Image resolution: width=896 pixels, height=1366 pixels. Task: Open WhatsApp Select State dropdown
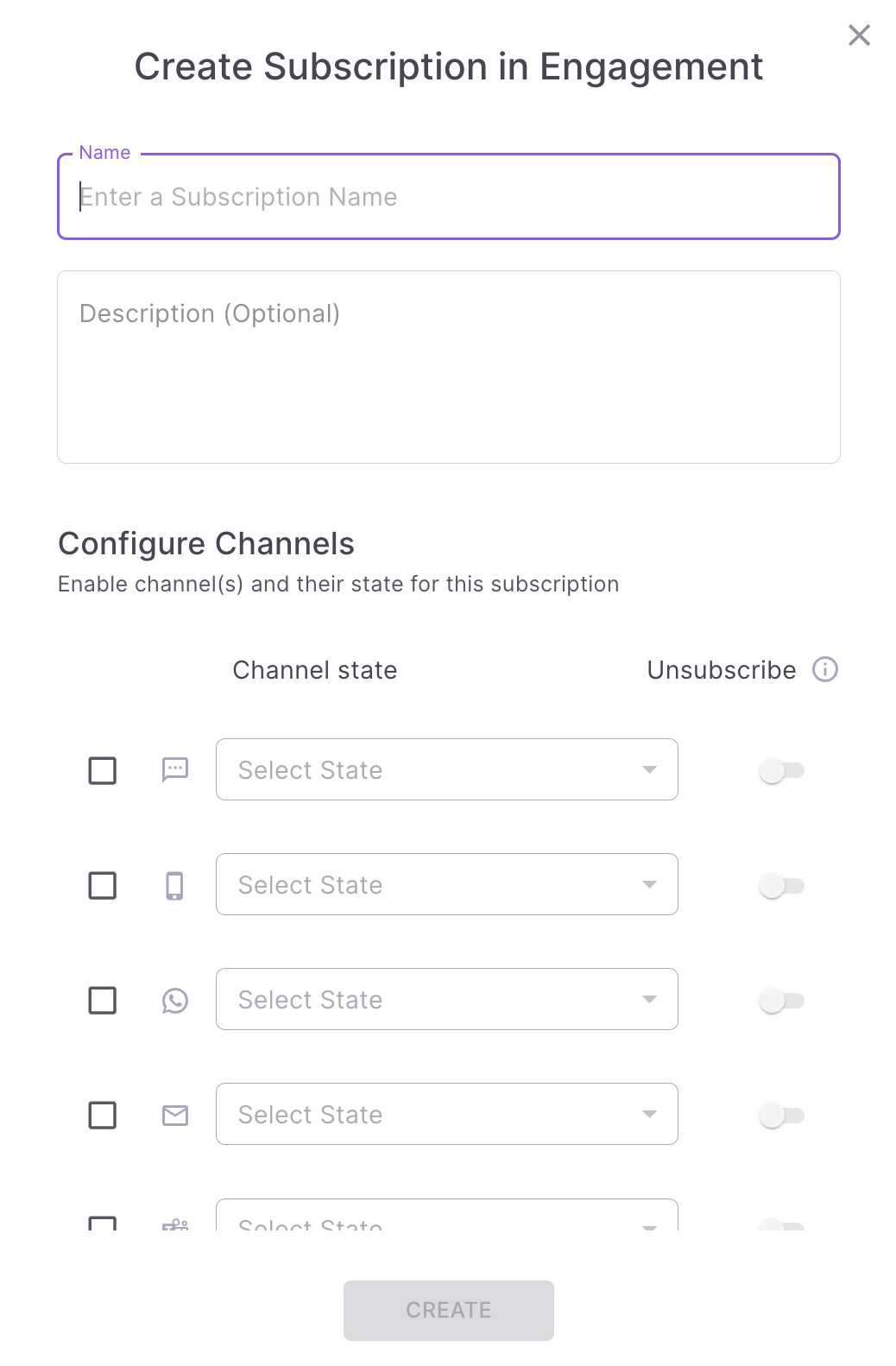point(446,999)
